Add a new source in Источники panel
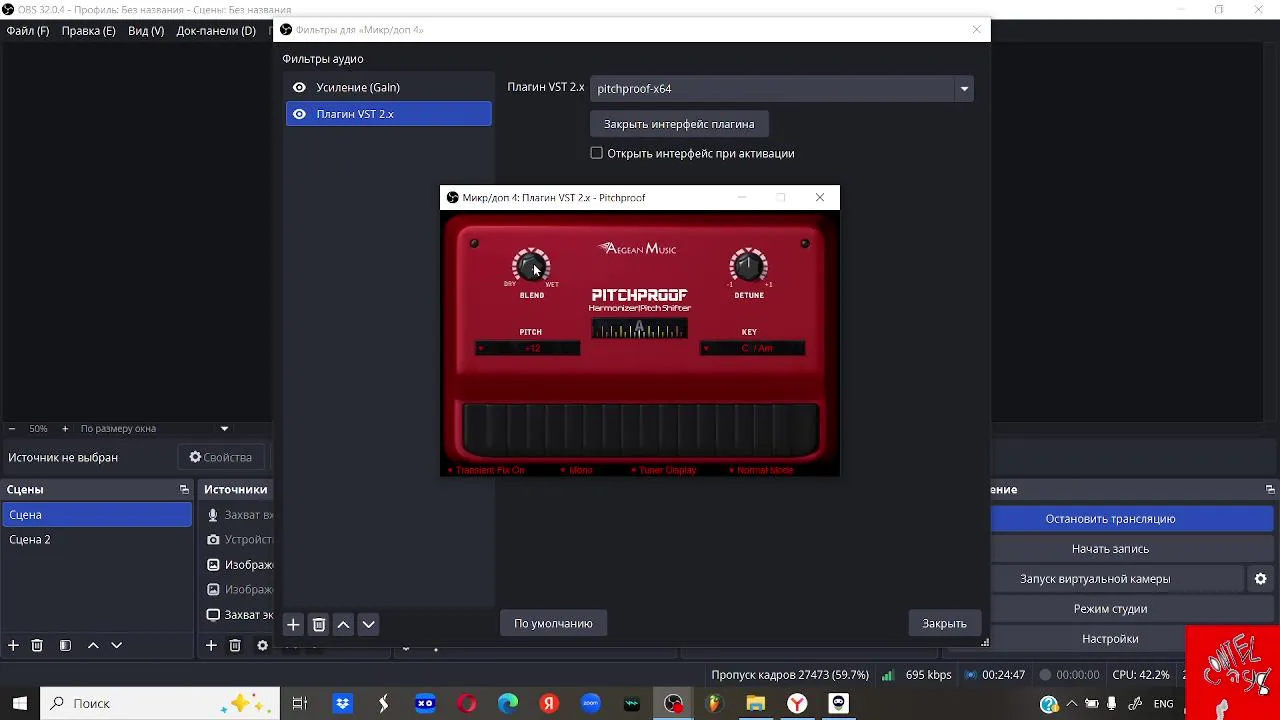This screenshot has width=1280, height=720. (211, 646)
